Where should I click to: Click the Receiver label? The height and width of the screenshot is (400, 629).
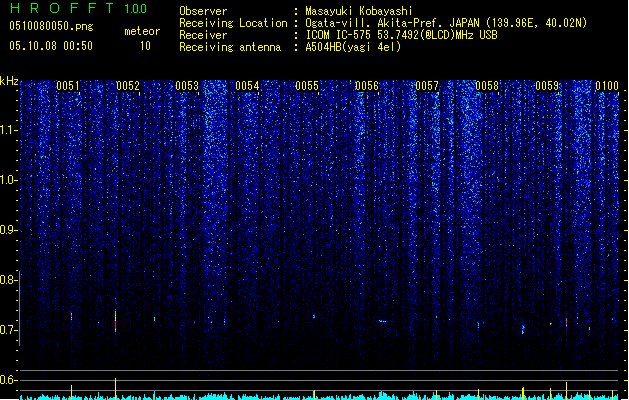[x=203, y=35]
